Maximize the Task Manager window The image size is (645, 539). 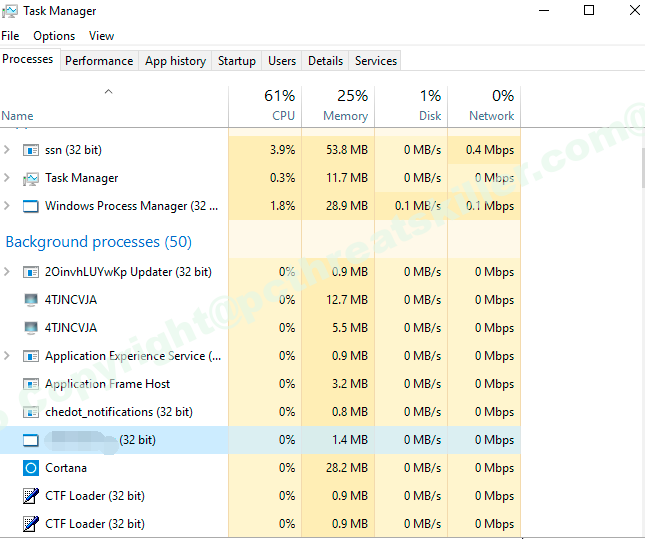(589, 10)
